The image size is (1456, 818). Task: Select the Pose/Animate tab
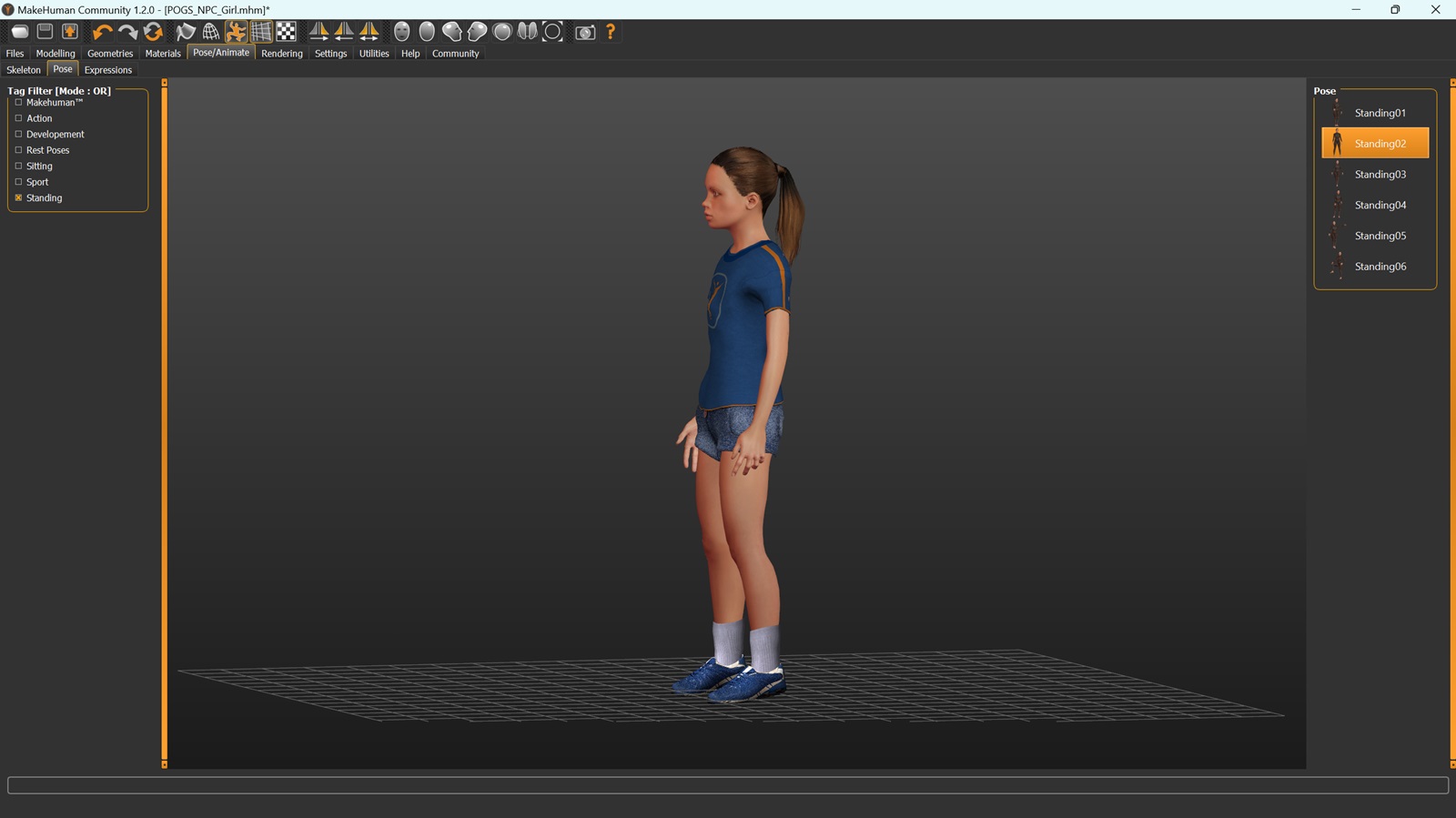221,53
